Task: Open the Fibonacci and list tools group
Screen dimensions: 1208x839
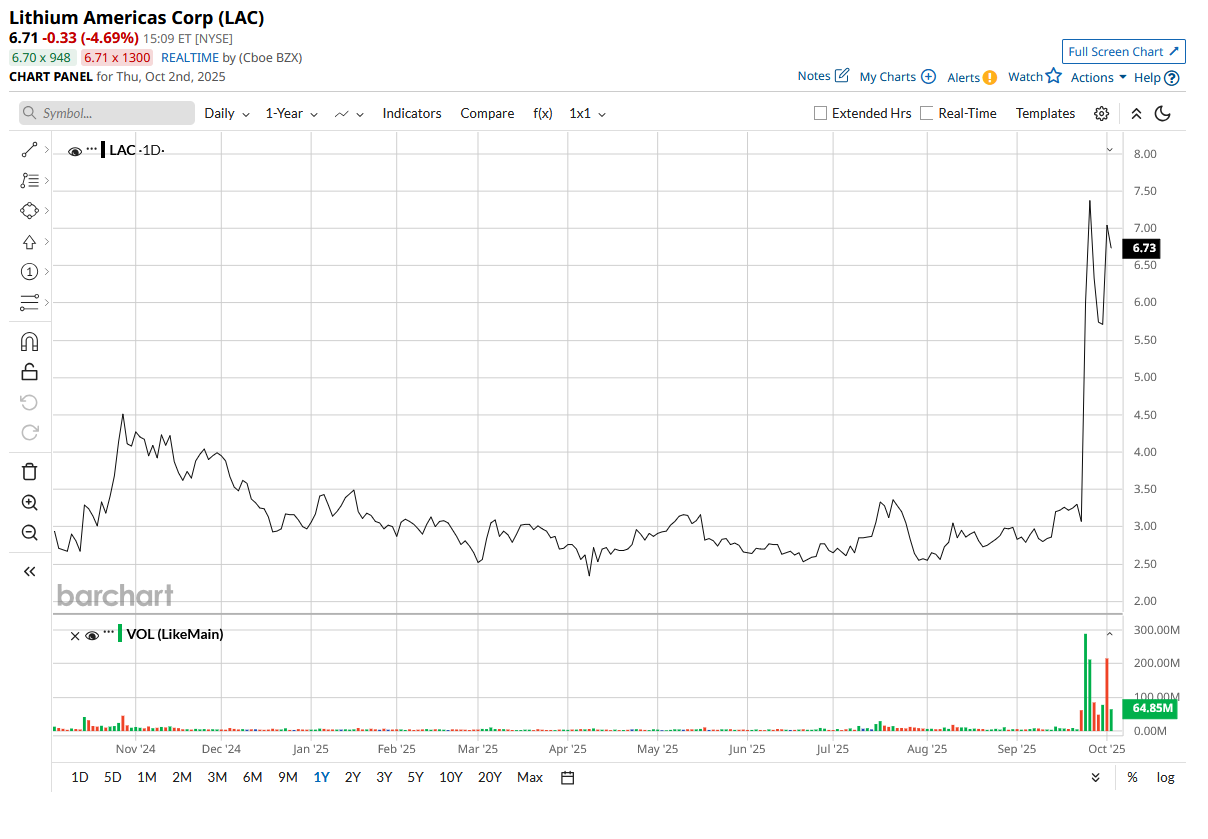Action: pos(29,181)
